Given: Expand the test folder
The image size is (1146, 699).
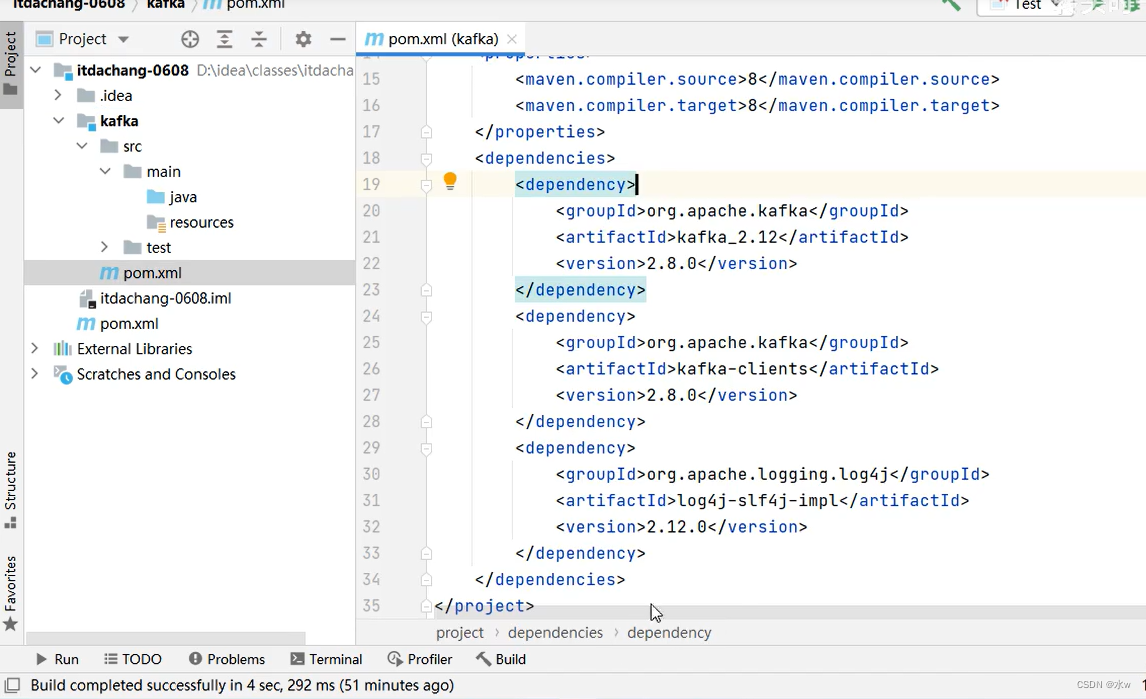Looking at the screenshot, I should 104,247.
